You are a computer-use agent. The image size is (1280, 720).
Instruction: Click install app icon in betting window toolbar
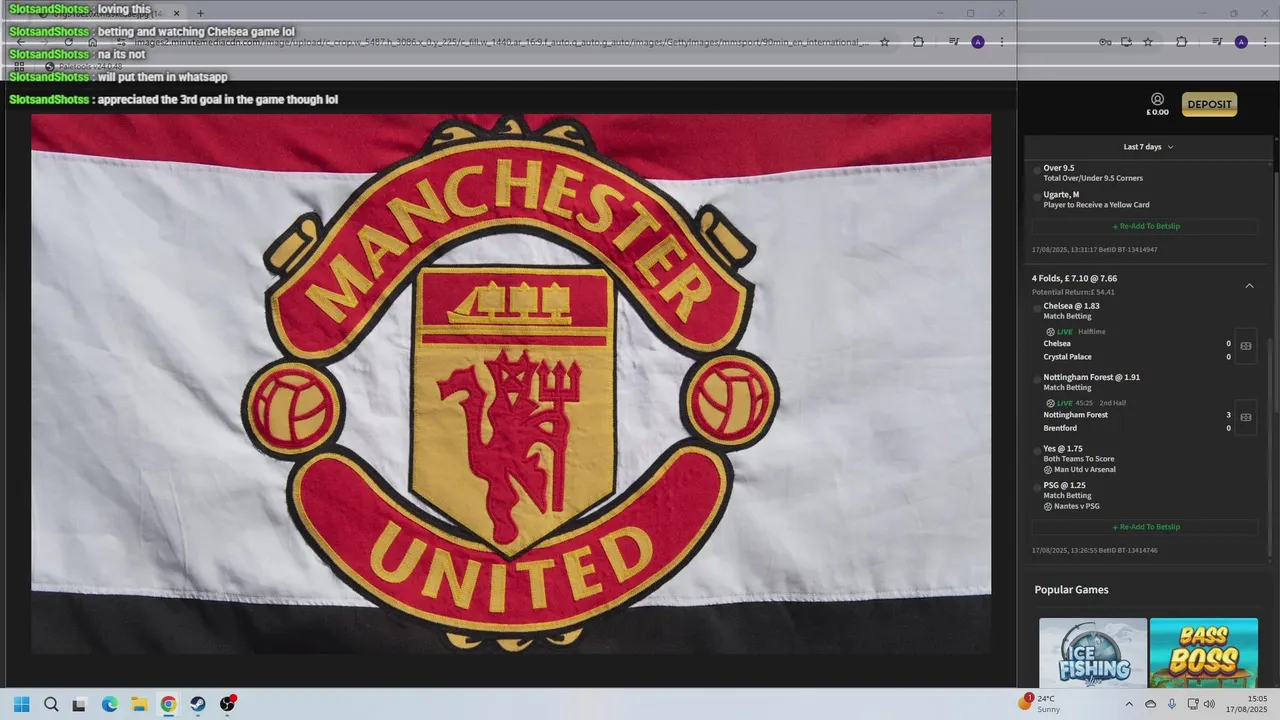coord(1126,42)
